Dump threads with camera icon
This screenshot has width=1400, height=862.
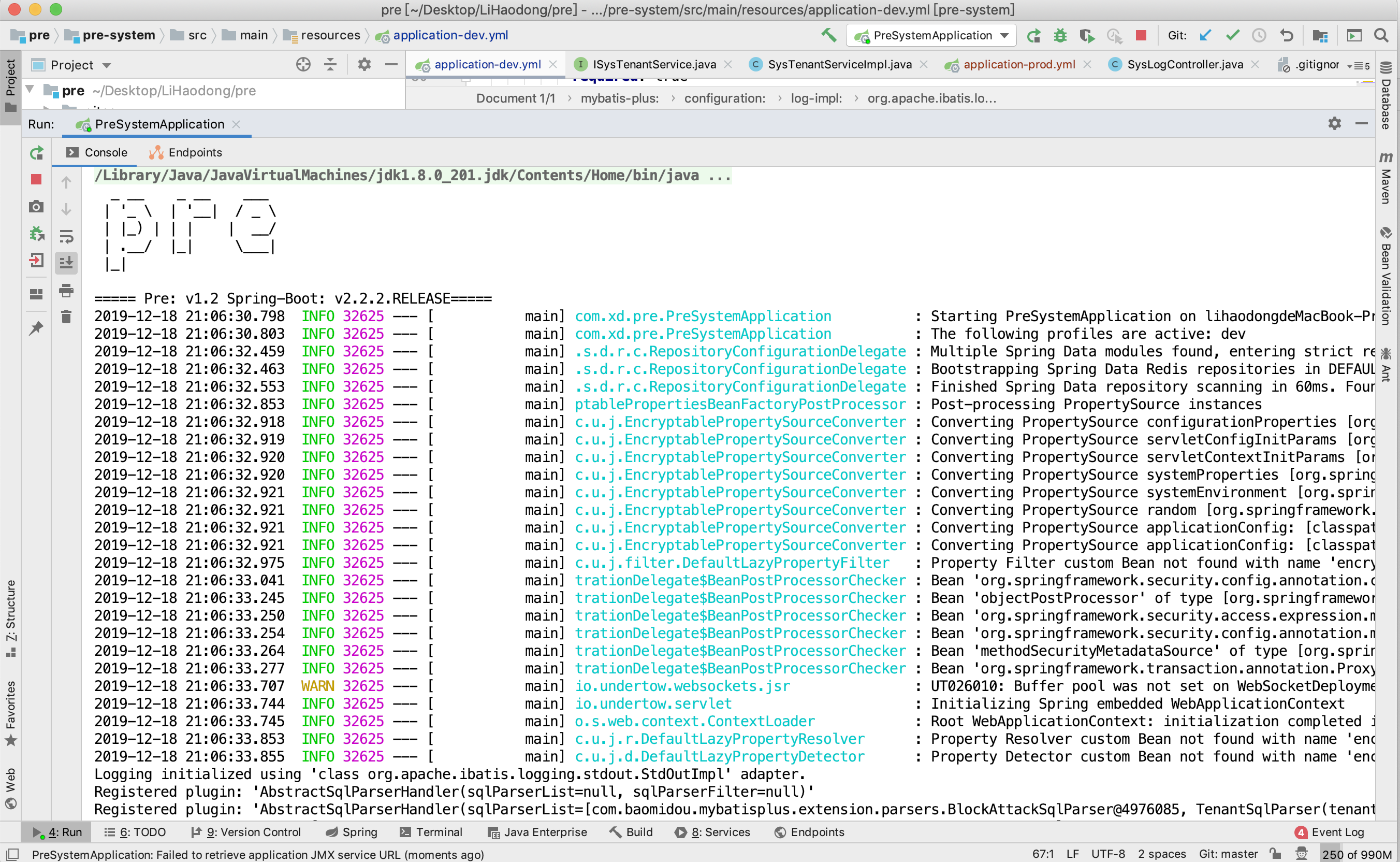[x=36, y=206]
